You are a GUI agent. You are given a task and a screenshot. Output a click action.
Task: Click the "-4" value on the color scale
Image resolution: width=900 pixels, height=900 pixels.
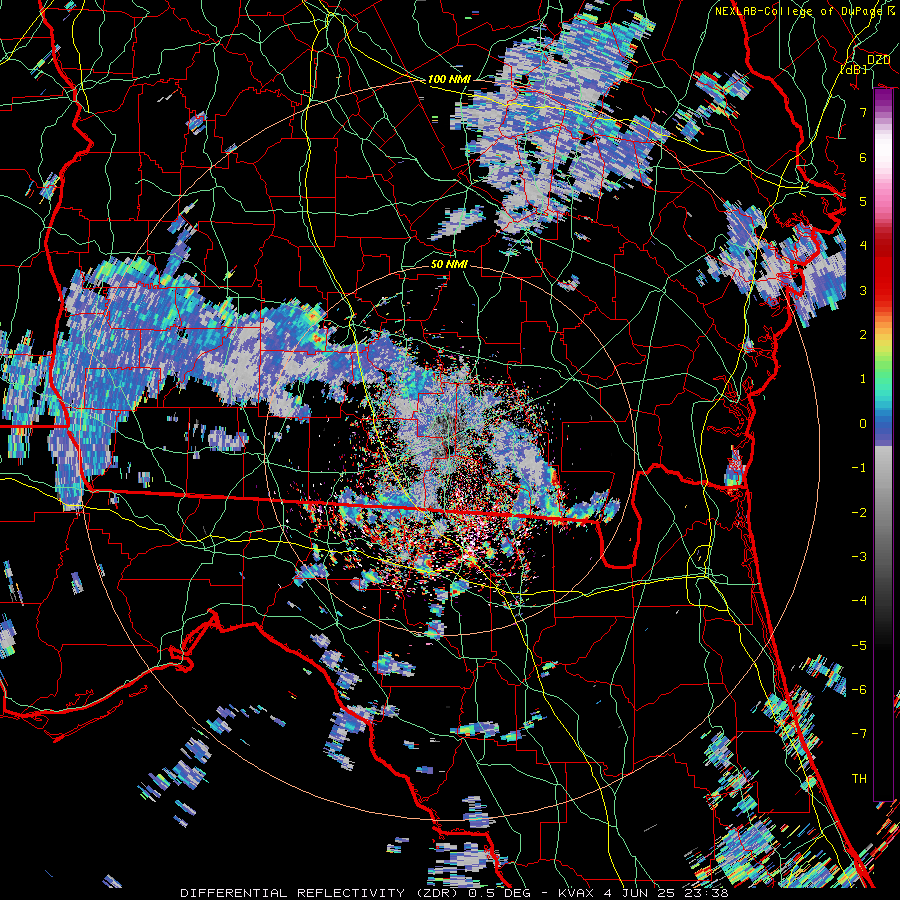tap(859, 601)
